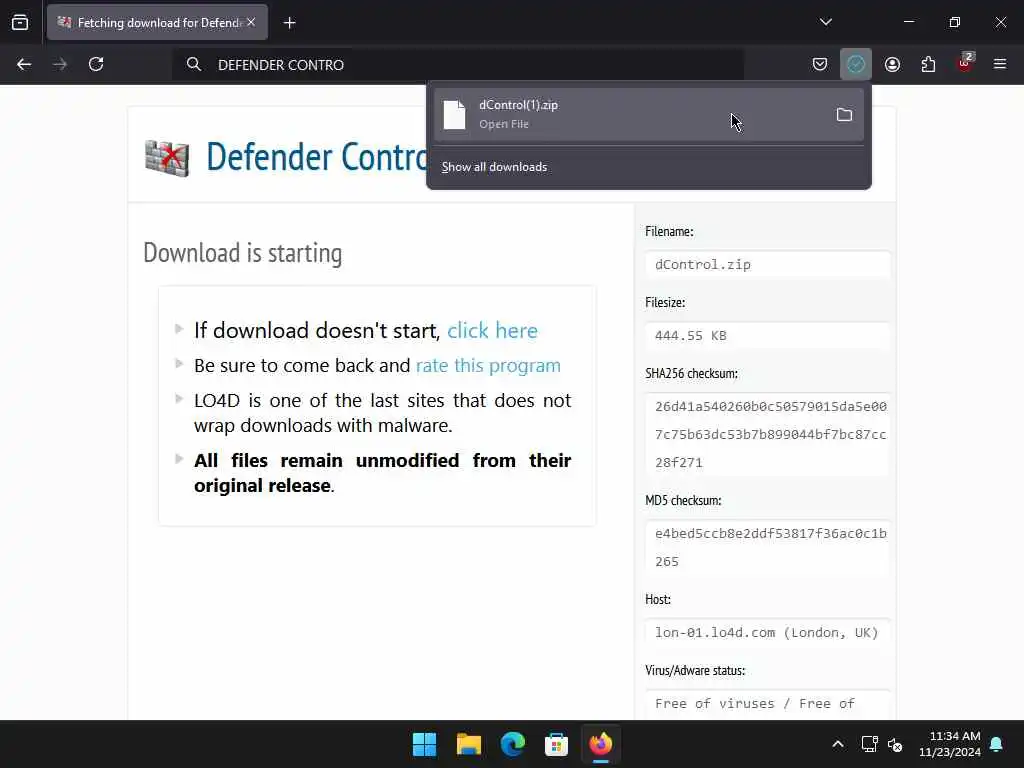This screenshot has height=768, width=1024.
Task: Click the Fetching download for Defender tab
Action: (157, 22)
